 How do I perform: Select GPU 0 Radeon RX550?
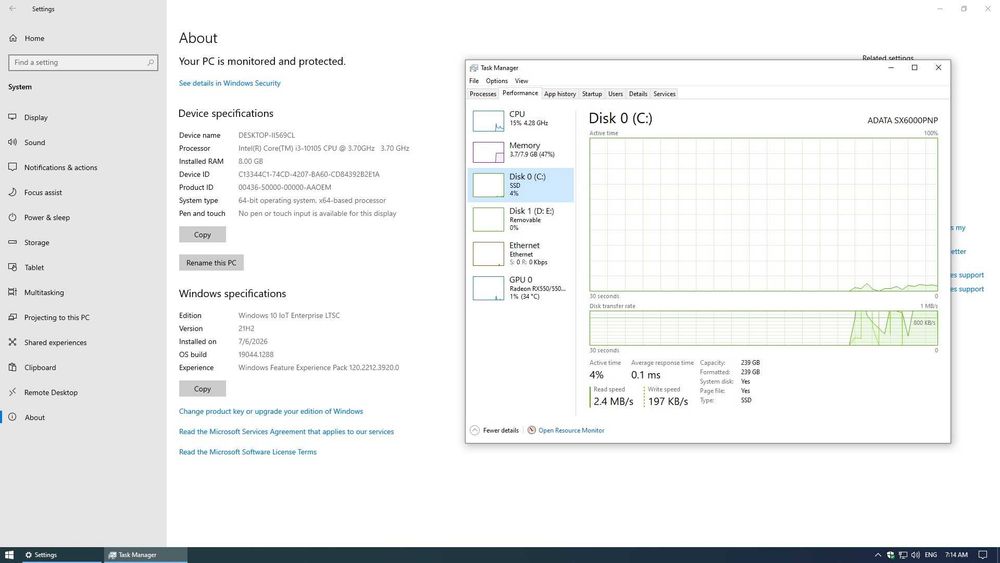coord(520,288)
